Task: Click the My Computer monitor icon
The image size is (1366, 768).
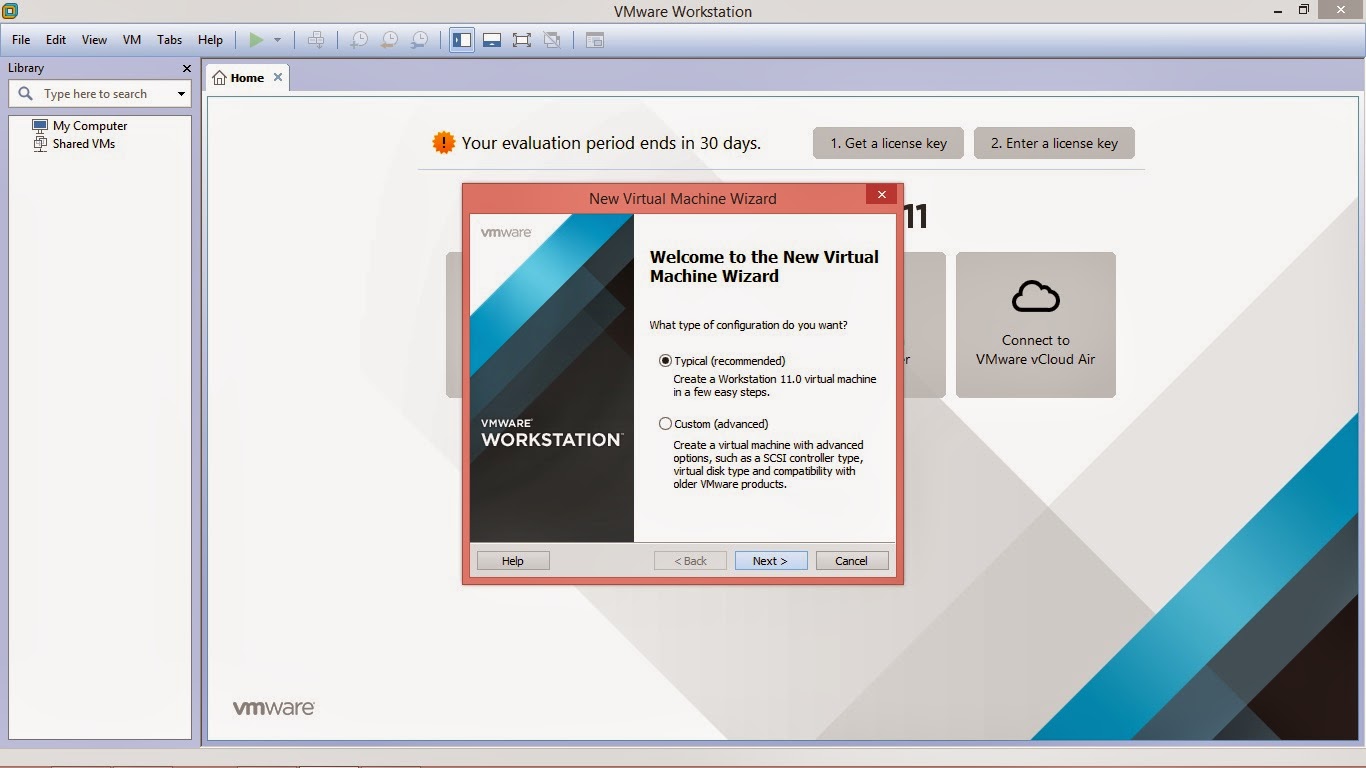Action: pos(40,126)
